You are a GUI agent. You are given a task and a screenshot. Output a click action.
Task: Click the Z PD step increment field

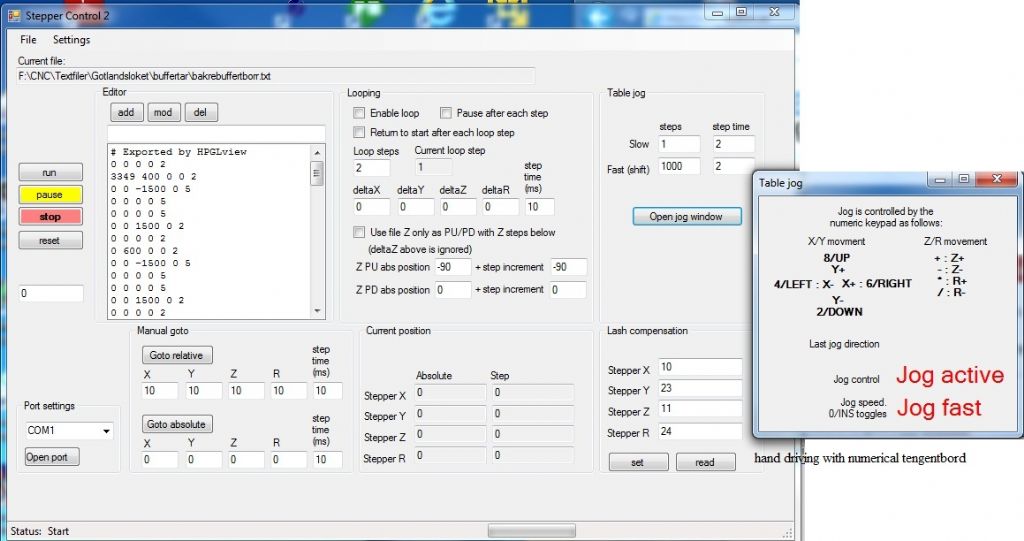[x=568, y=290]
